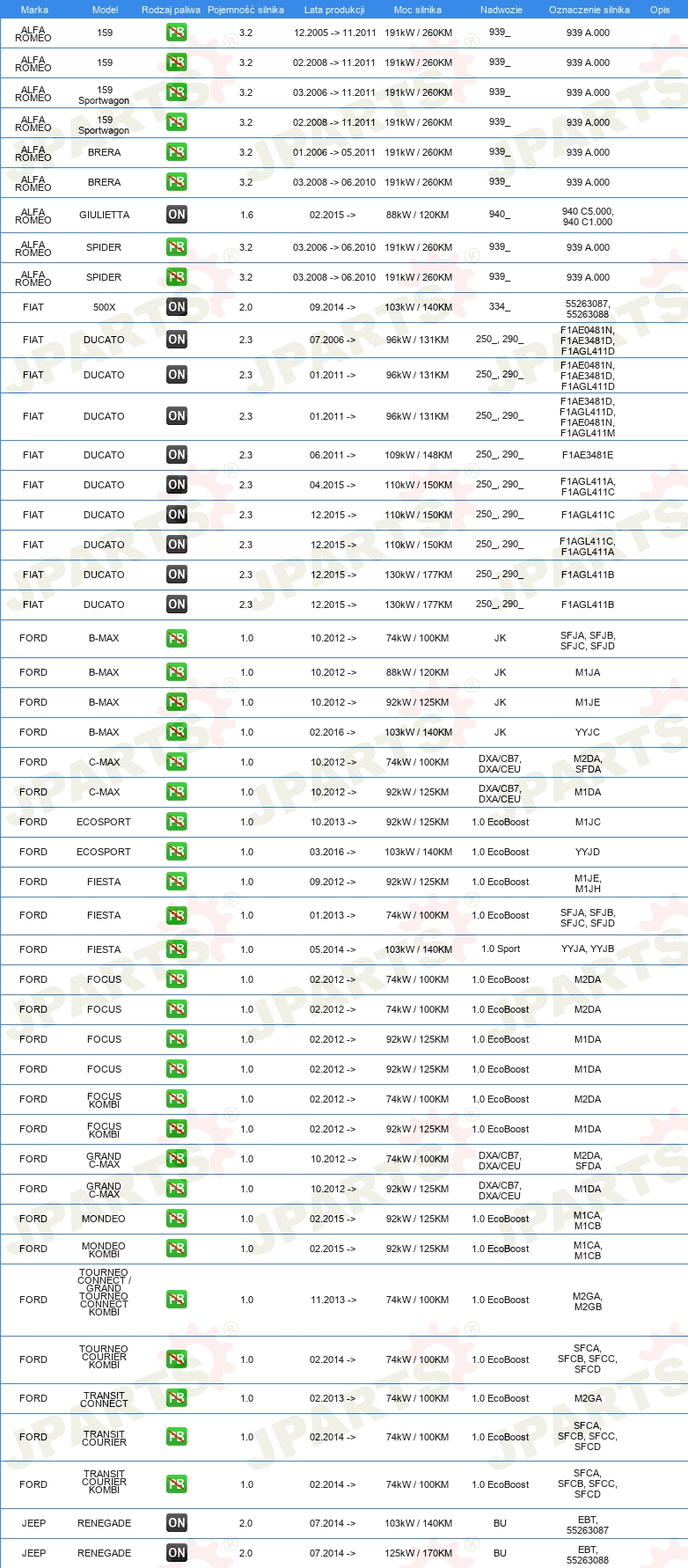Screen dimensions: 688x1568
Task: Click body cell 1.0 Sport
Action: point(501,949)
